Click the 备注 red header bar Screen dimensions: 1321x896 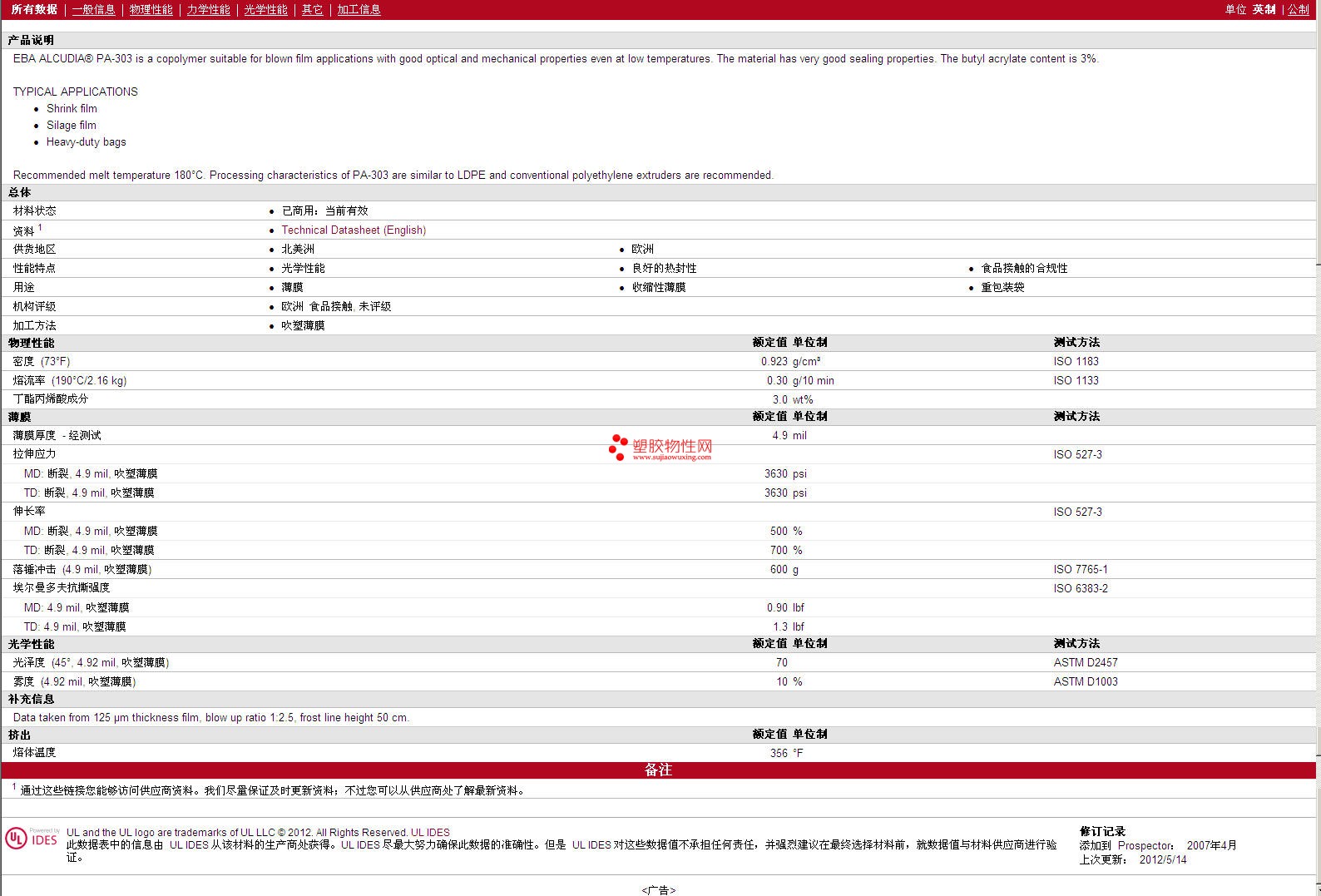point(658,770)
